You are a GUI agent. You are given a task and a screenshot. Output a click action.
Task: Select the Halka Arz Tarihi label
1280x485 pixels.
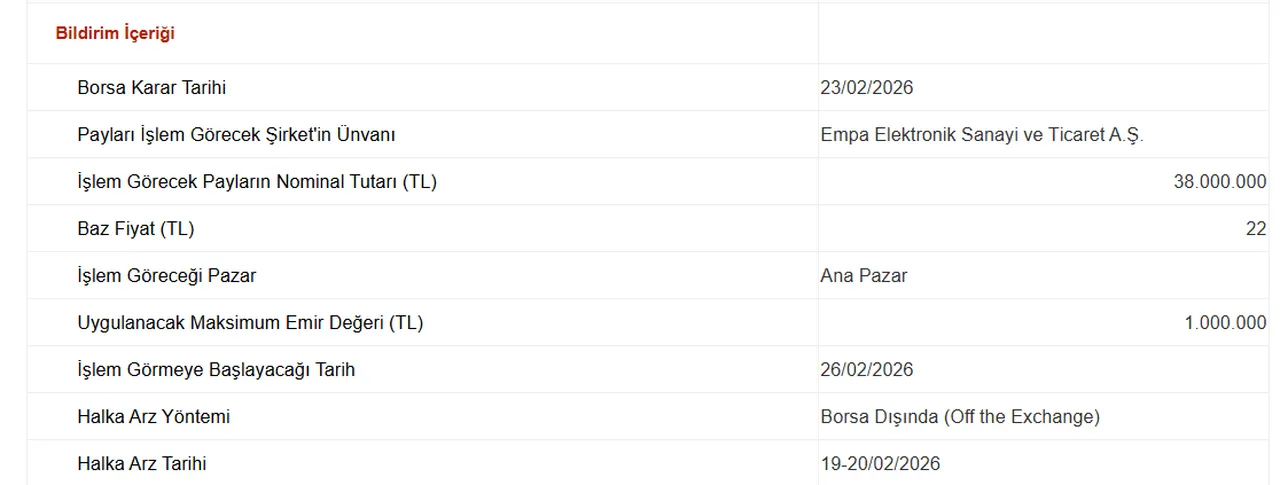(x=142, y=464)
